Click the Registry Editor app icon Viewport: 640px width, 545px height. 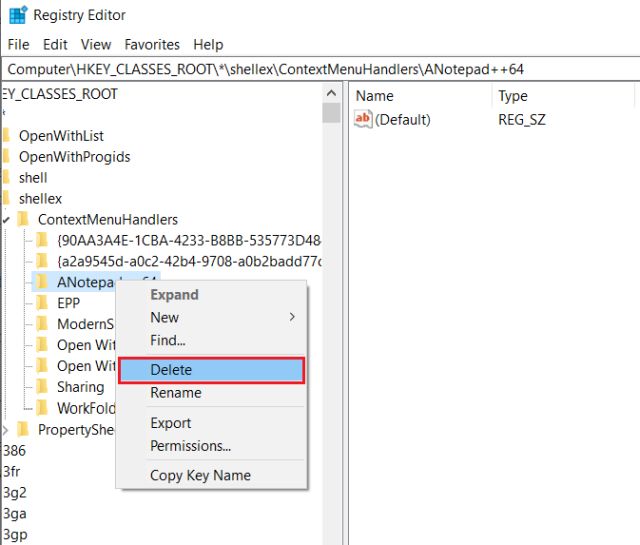coord(18,15)
